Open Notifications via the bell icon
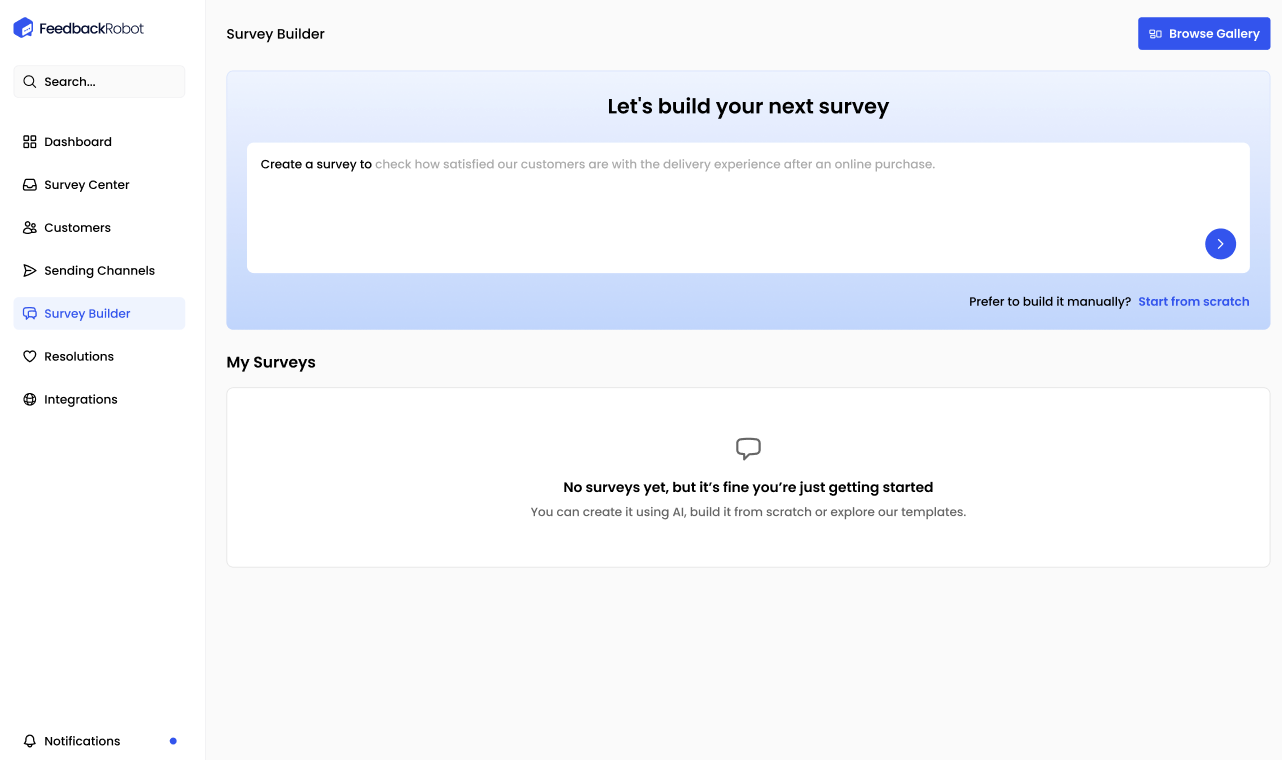 pos(29,741)
